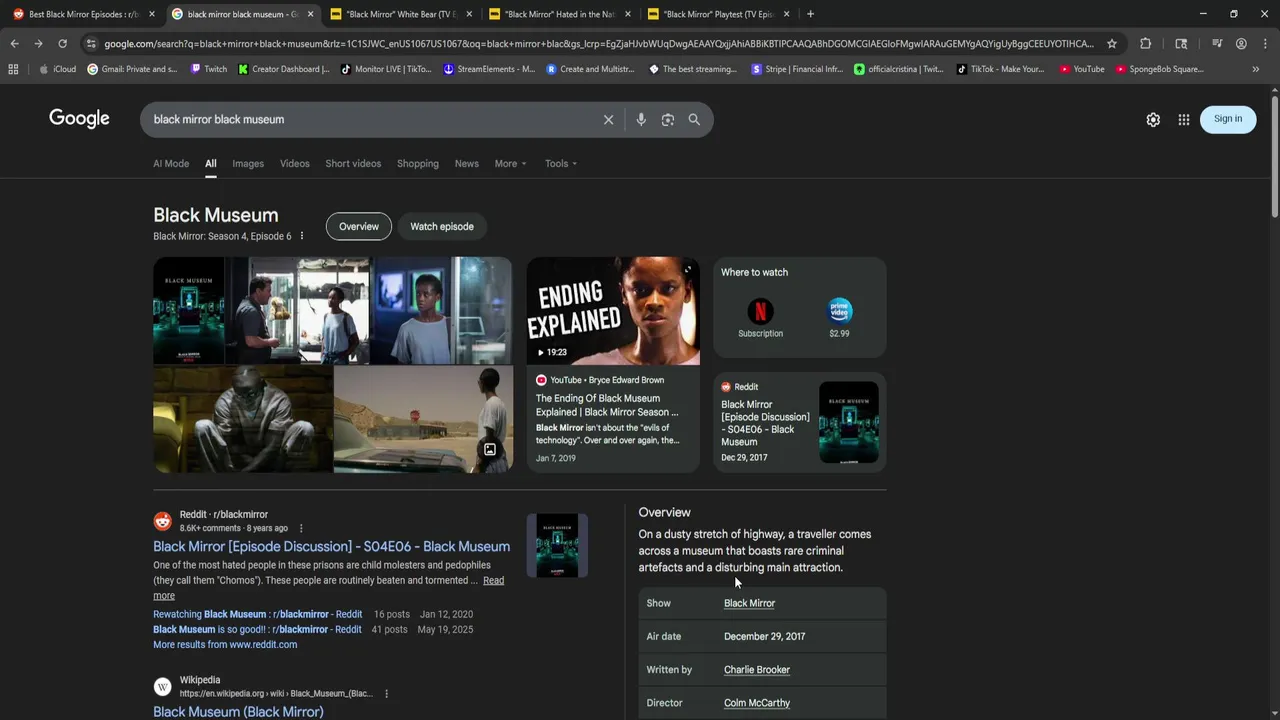Viewport: 1280px width, 720px height.
Task: Open Colm McCarthy director link
Action: tap(757, 703)
